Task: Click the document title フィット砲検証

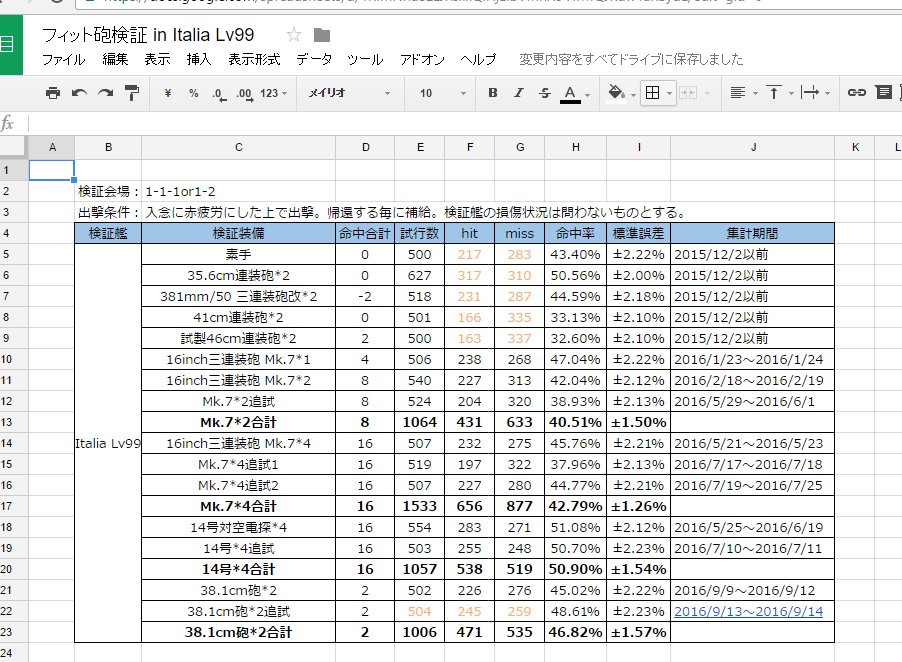Action: (x=148, y=35)
